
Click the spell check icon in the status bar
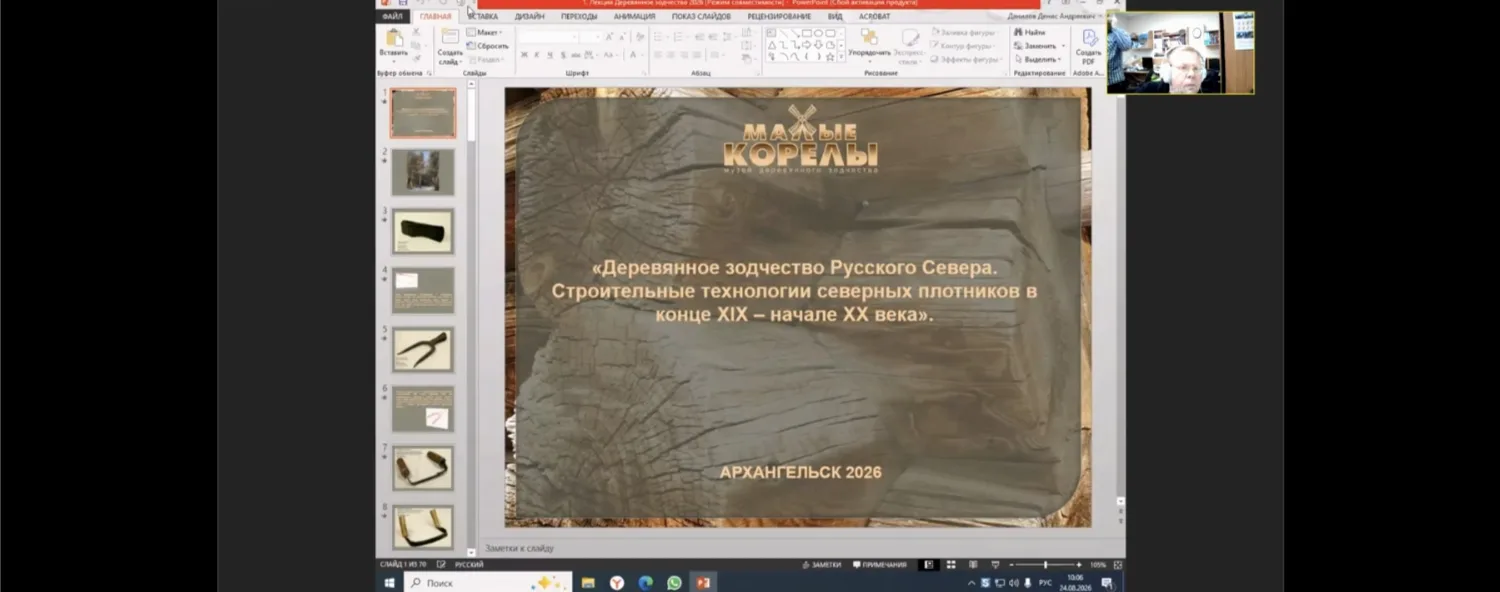pos(441,564)
